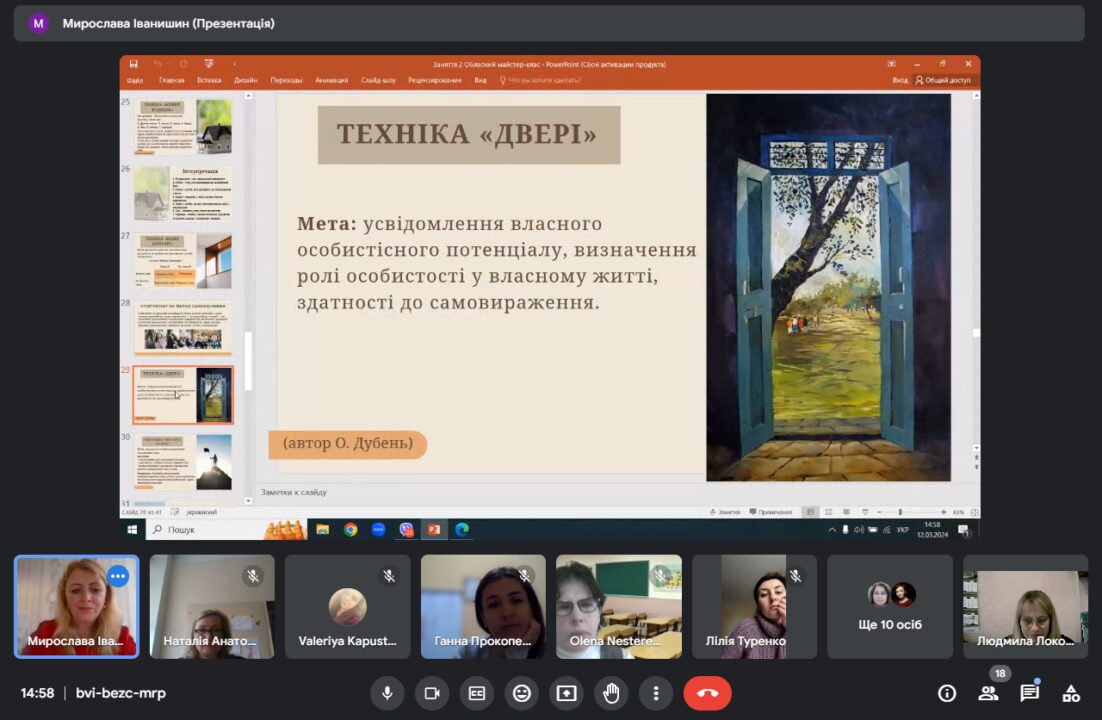
Task: Click the slide panel scroll-up arrow
Action: [248, 96]
